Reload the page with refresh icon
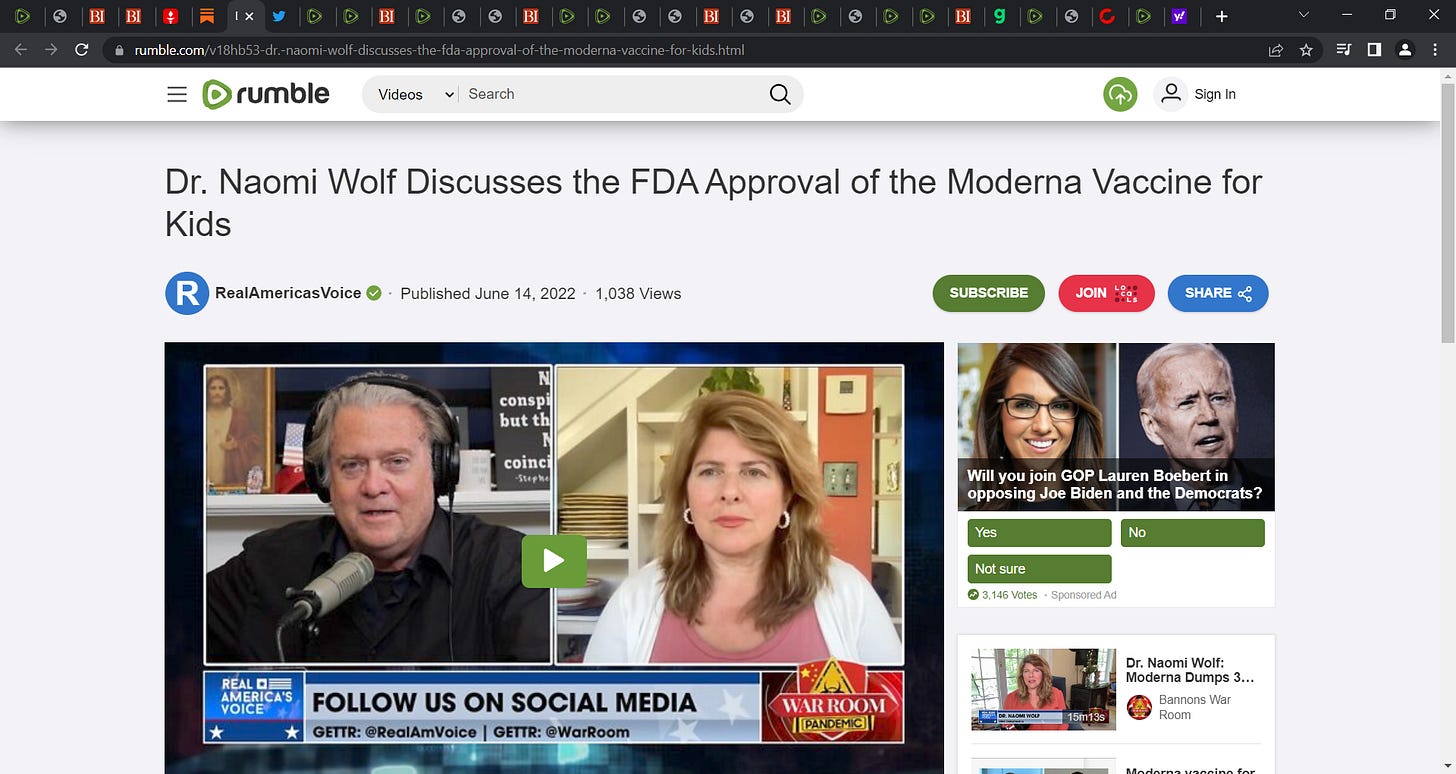 [x=82, y=49]
